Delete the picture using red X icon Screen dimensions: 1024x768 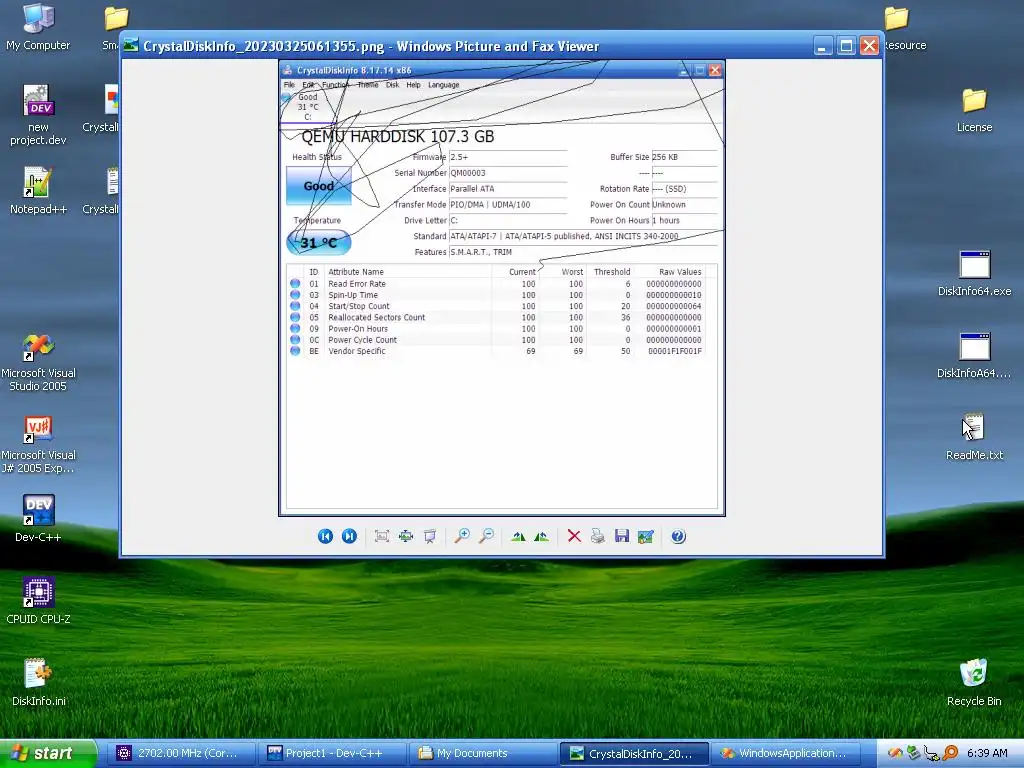574,536
